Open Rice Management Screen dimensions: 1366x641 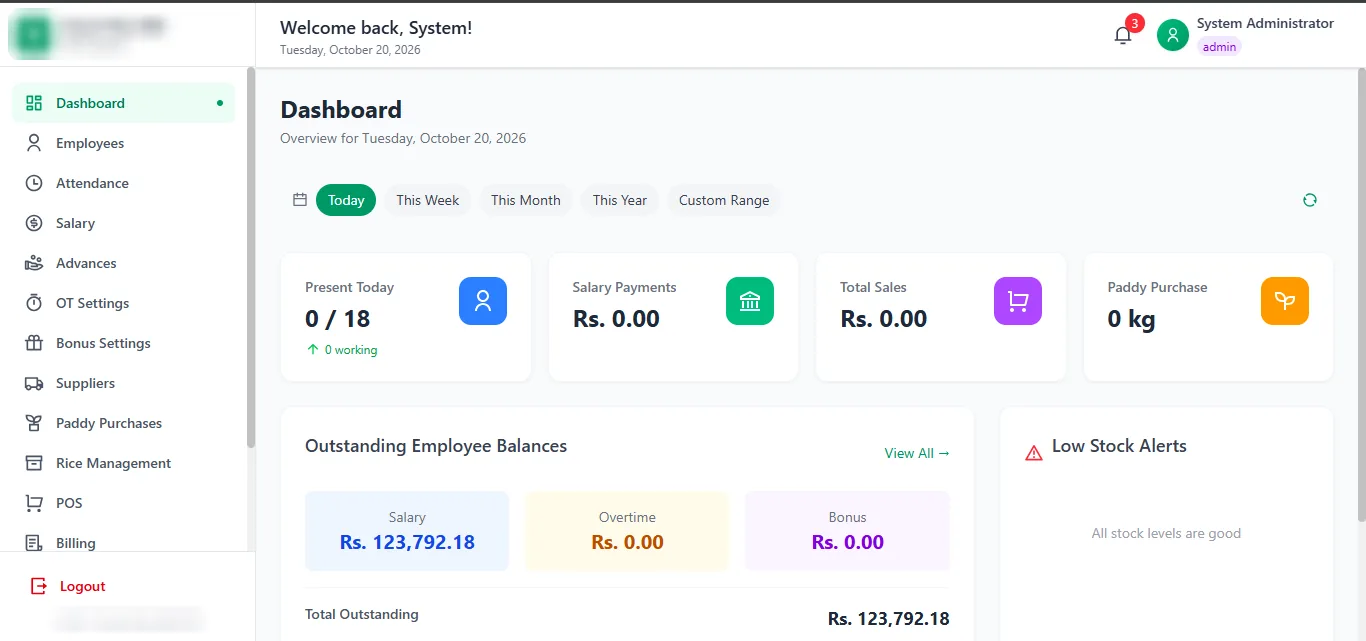[x=124, y=463]
